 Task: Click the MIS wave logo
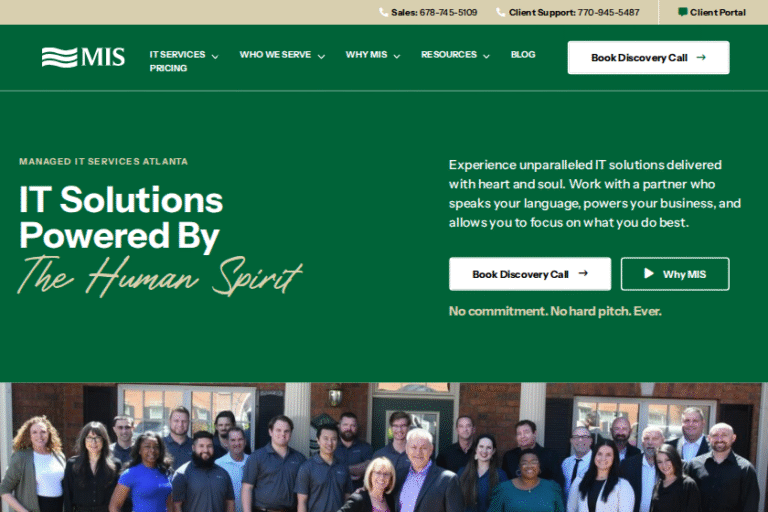click(83, 57)
